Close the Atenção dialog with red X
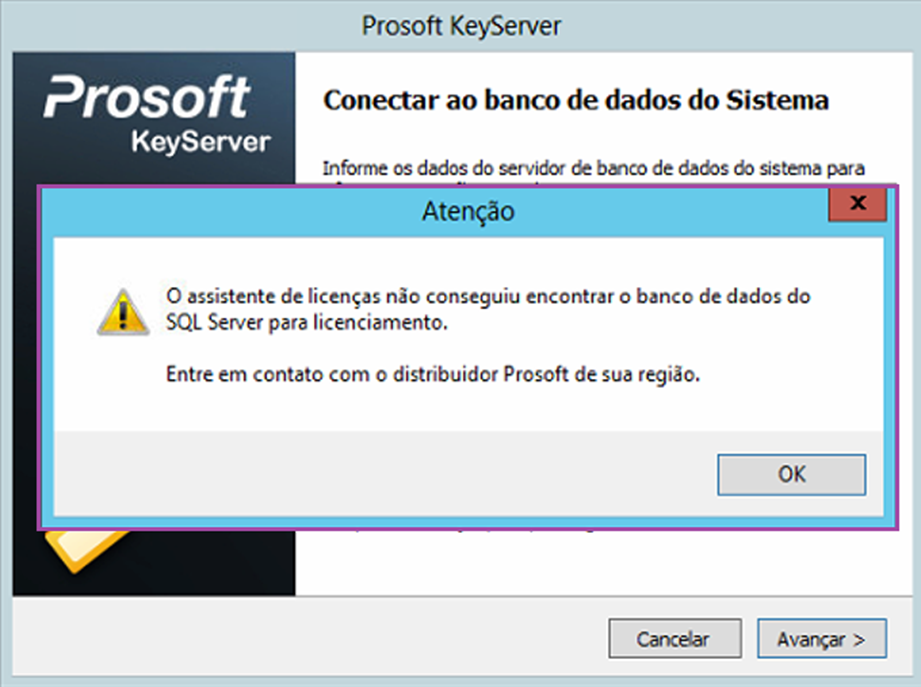Viewport: 921px width, 687px height. [858, 204]
